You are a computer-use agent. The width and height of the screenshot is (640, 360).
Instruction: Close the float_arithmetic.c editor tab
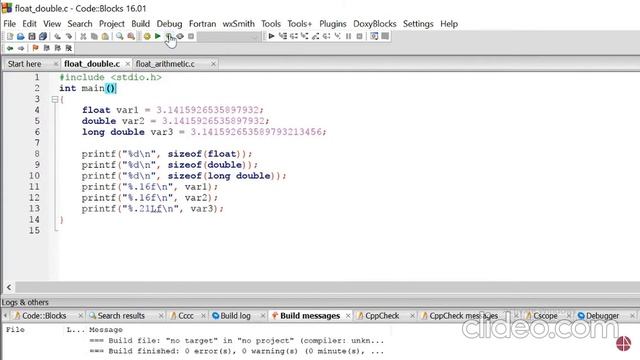click(213, 64)
